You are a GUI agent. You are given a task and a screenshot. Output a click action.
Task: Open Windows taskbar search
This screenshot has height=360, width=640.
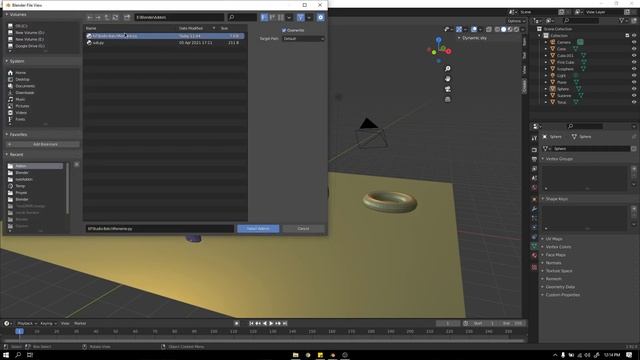tap(18, 355)
